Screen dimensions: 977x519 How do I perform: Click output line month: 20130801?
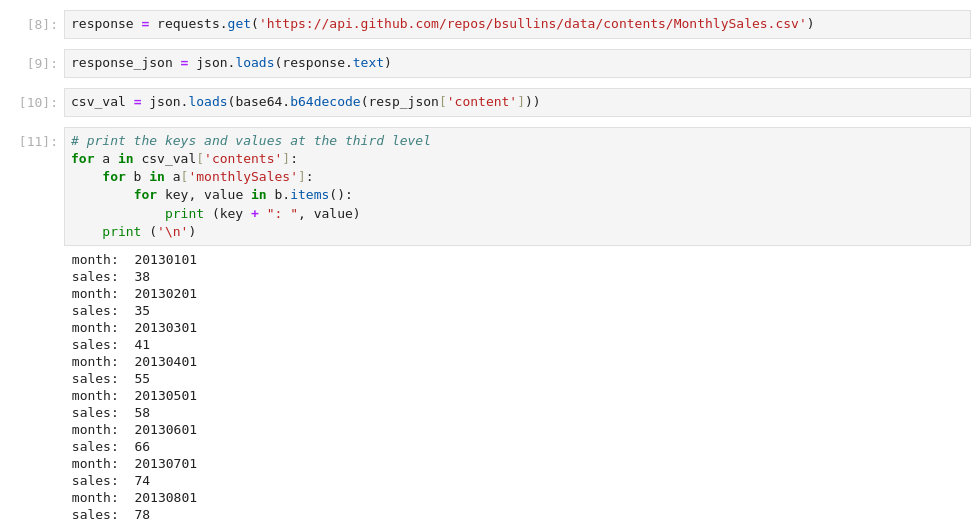[x=134, y=498]
